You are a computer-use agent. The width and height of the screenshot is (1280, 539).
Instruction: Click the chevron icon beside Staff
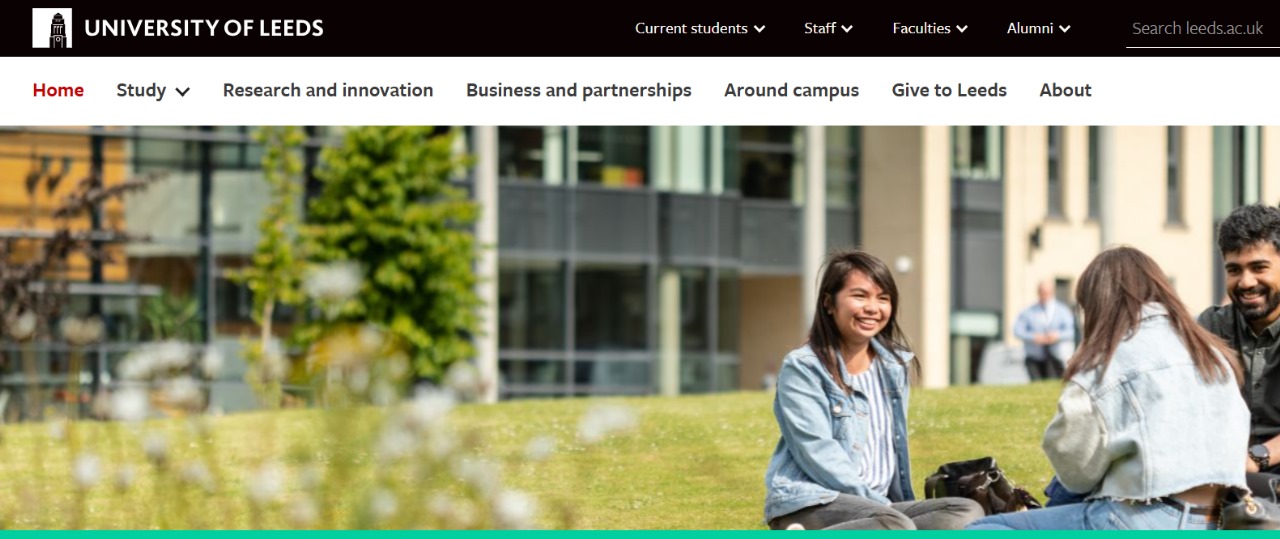(x=847, y=29)
